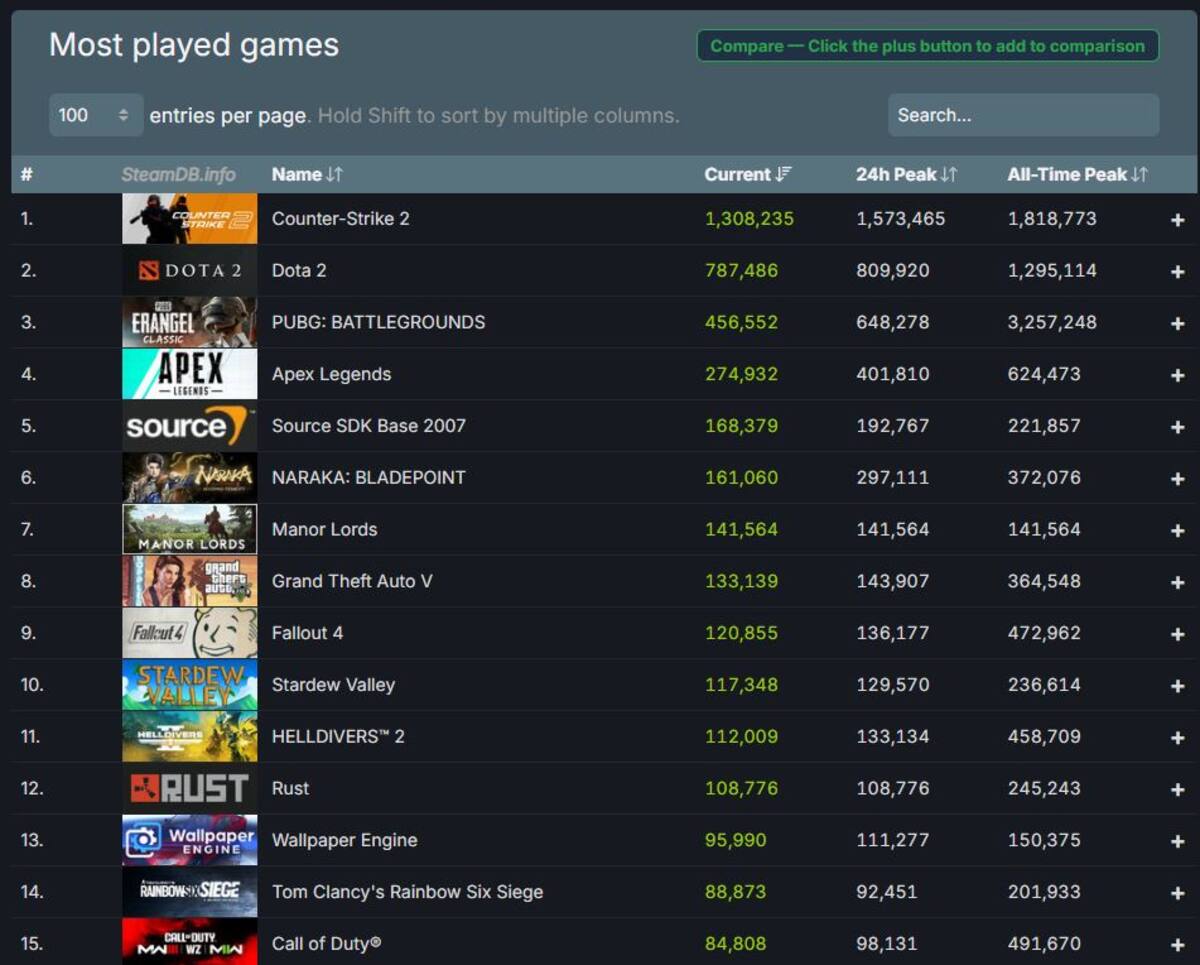The width and height of the screenshot is (1200, 965).
Task: Open the Apex Legends name link
Action: (331, 374)
